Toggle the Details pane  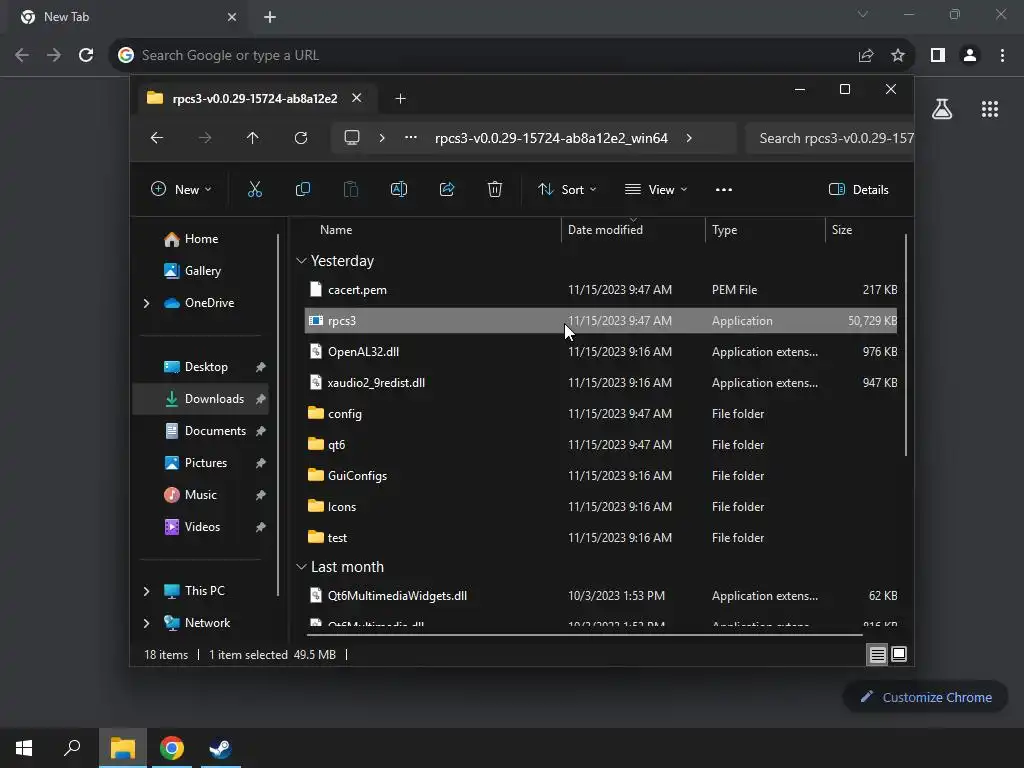tap(859, 189)
